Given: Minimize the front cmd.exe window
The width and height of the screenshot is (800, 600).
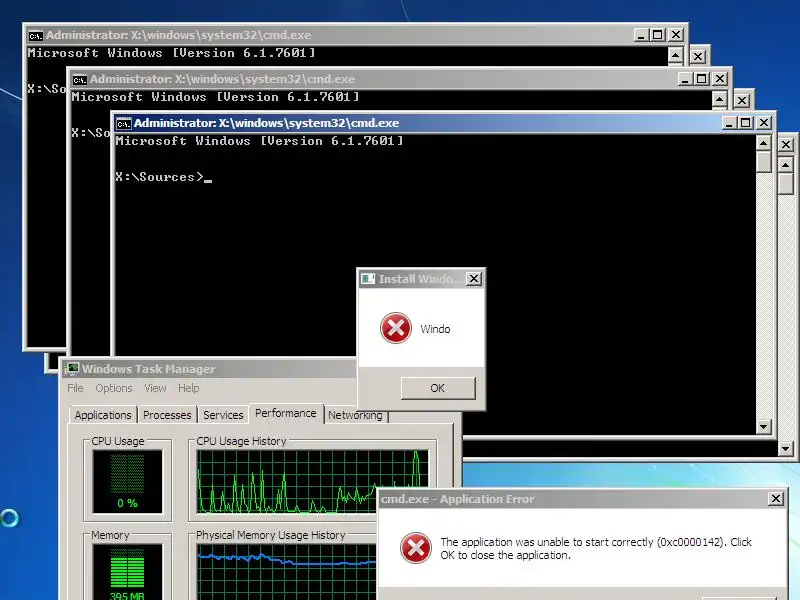Looking at the screenshot, I should (x=729, y=123).
